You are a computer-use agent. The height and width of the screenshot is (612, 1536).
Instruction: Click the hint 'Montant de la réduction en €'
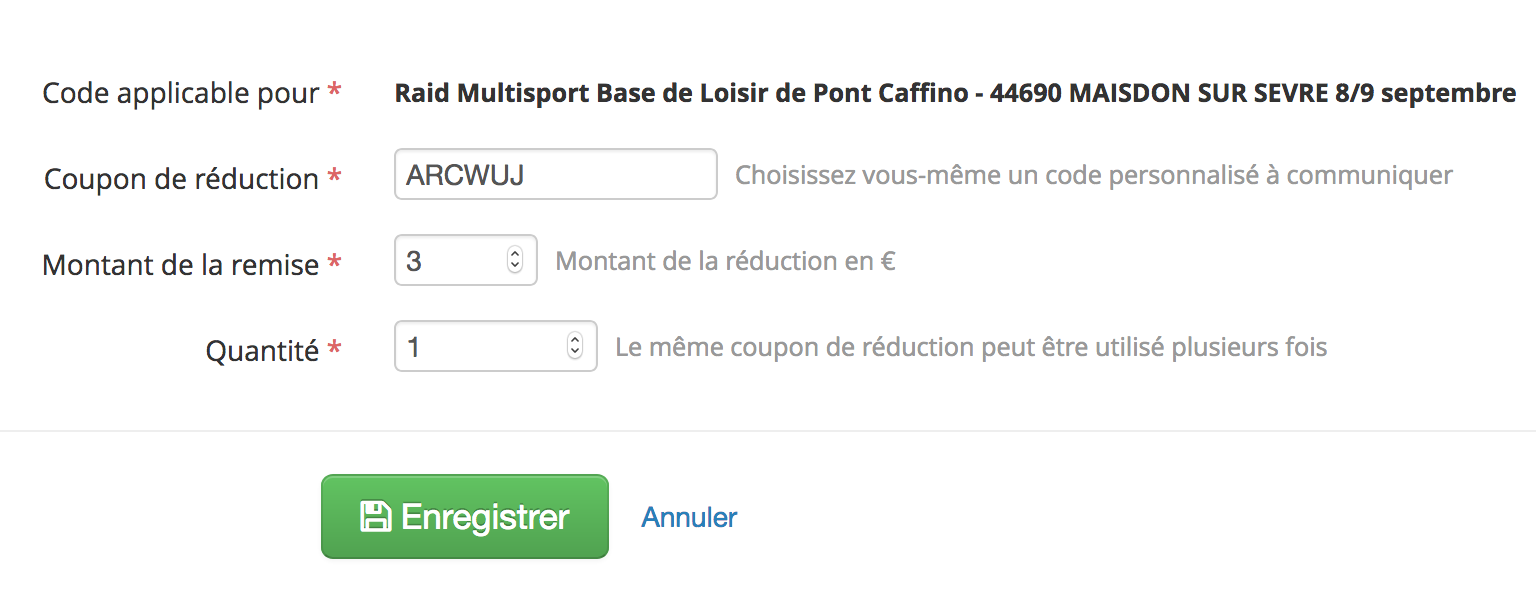point(725,261)
